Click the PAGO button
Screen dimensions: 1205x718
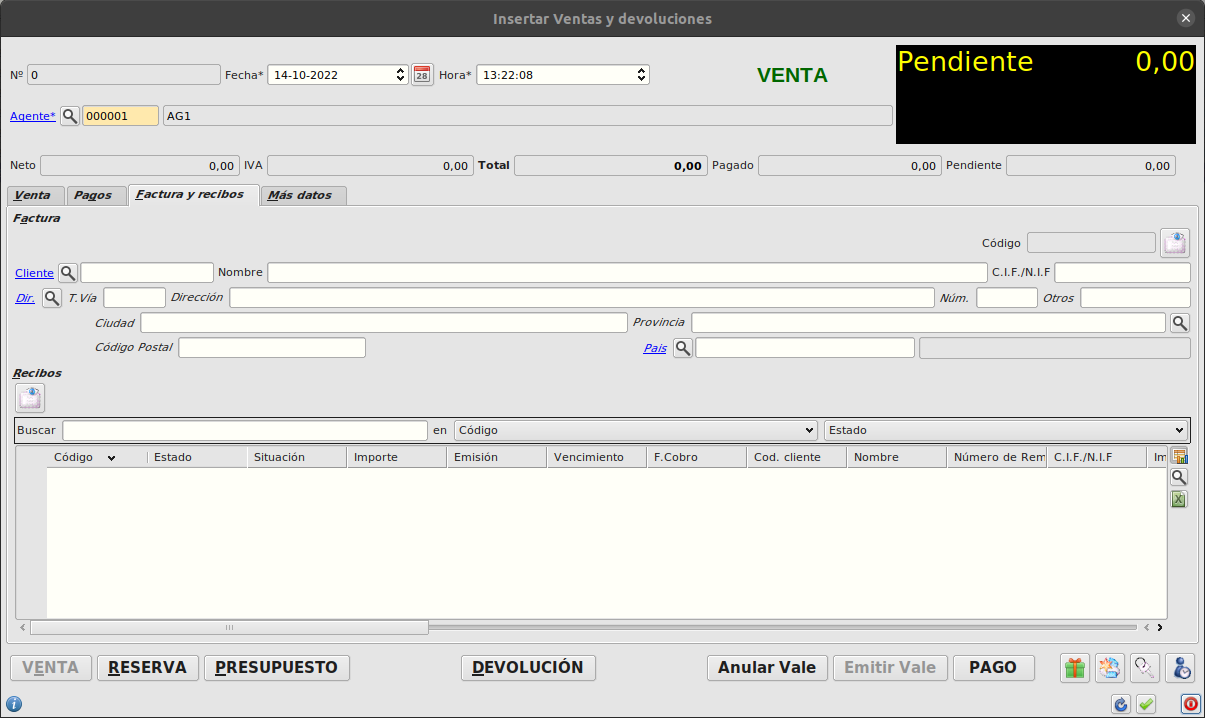[x=993, y=668]
